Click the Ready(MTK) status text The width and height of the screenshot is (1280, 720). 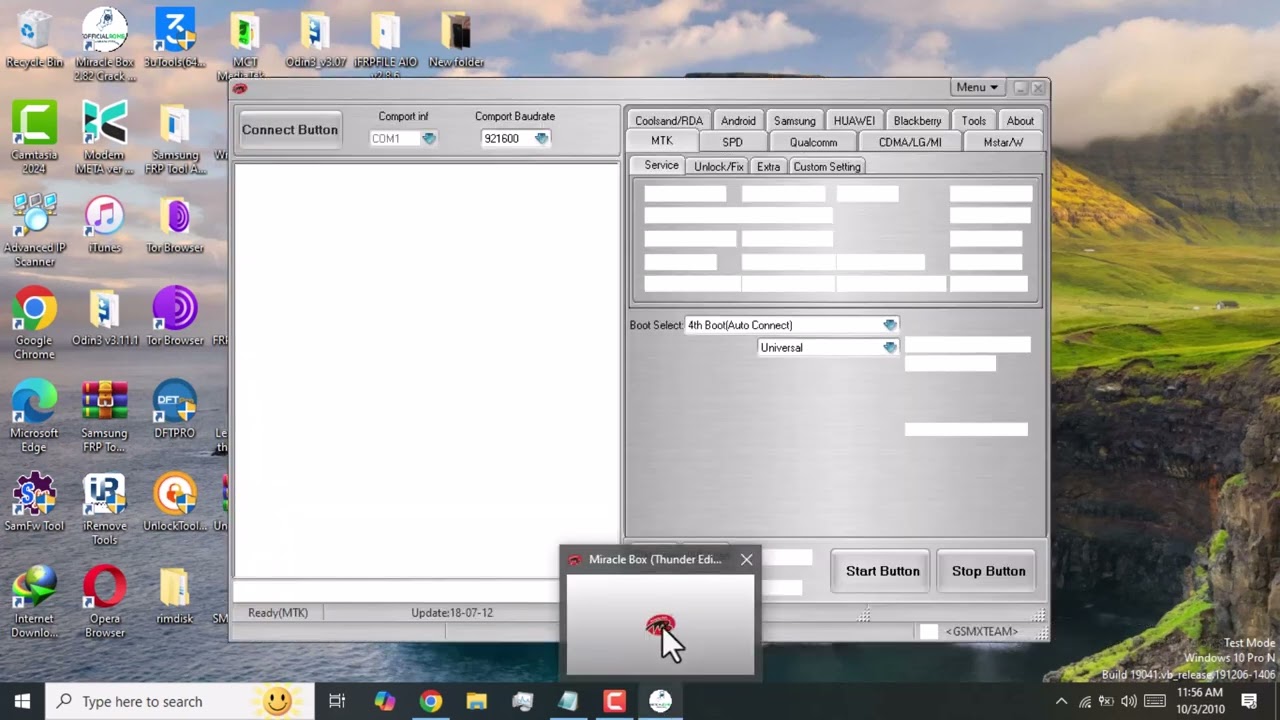coord(278,613)
